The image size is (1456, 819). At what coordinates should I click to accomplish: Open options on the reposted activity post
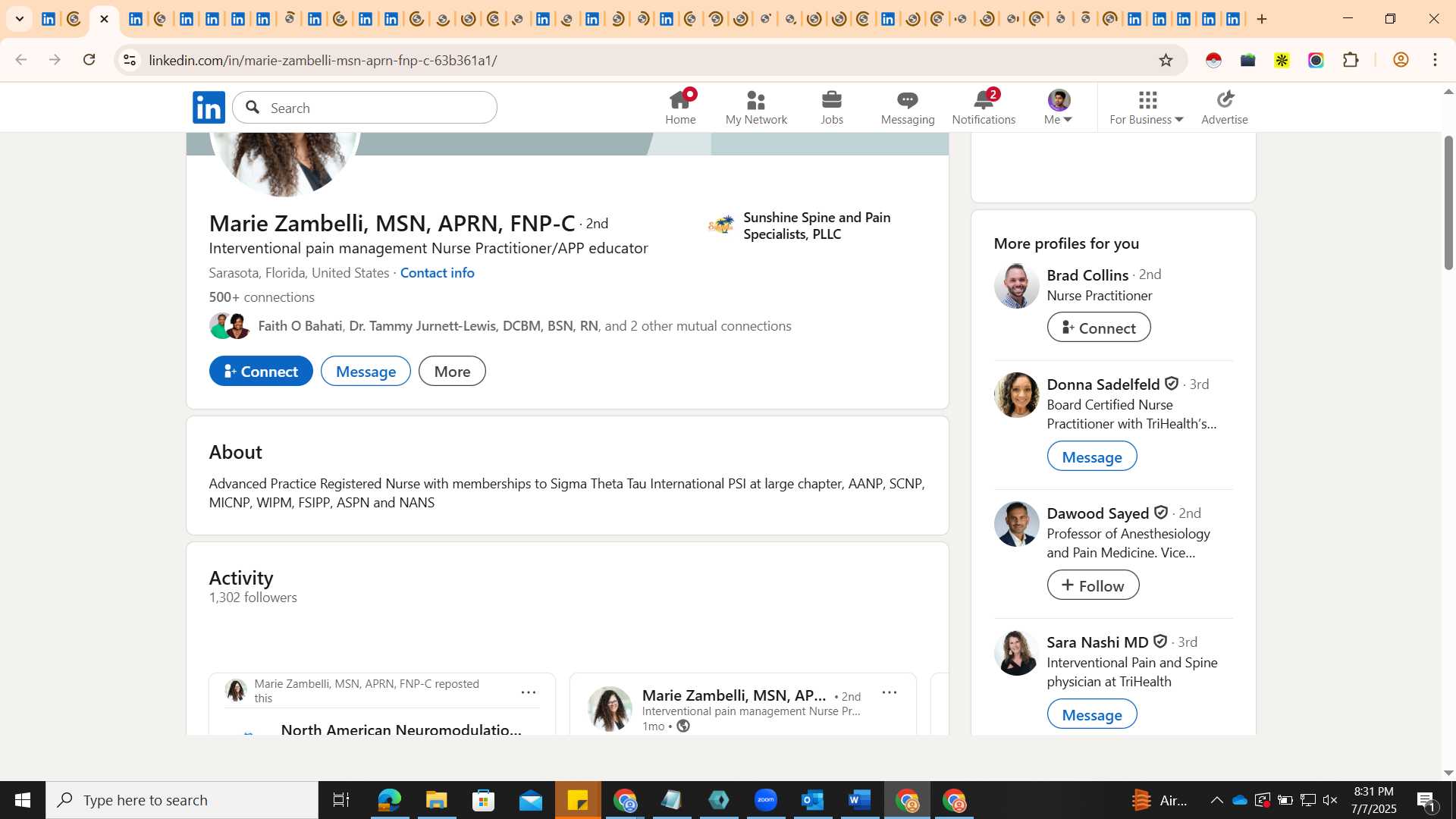[529, 692]
